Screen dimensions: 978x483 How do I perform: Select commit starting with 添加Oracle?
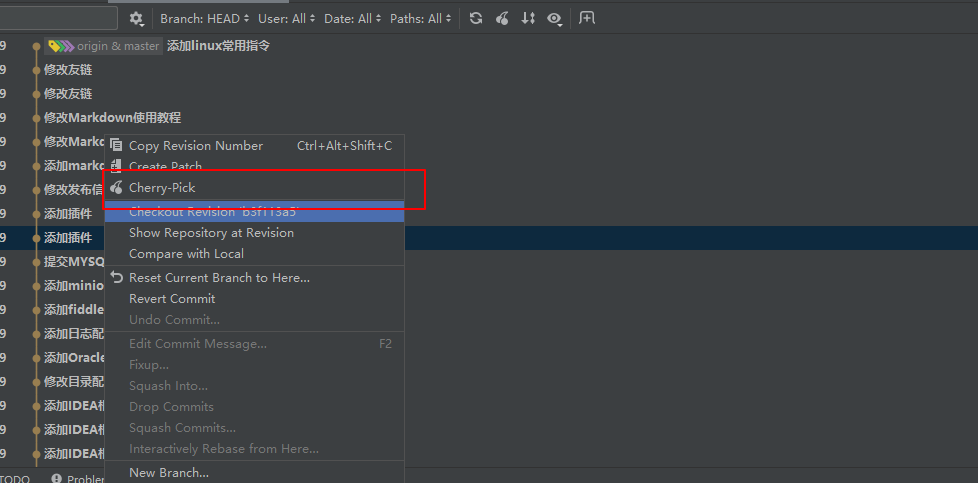coord(74,358)
